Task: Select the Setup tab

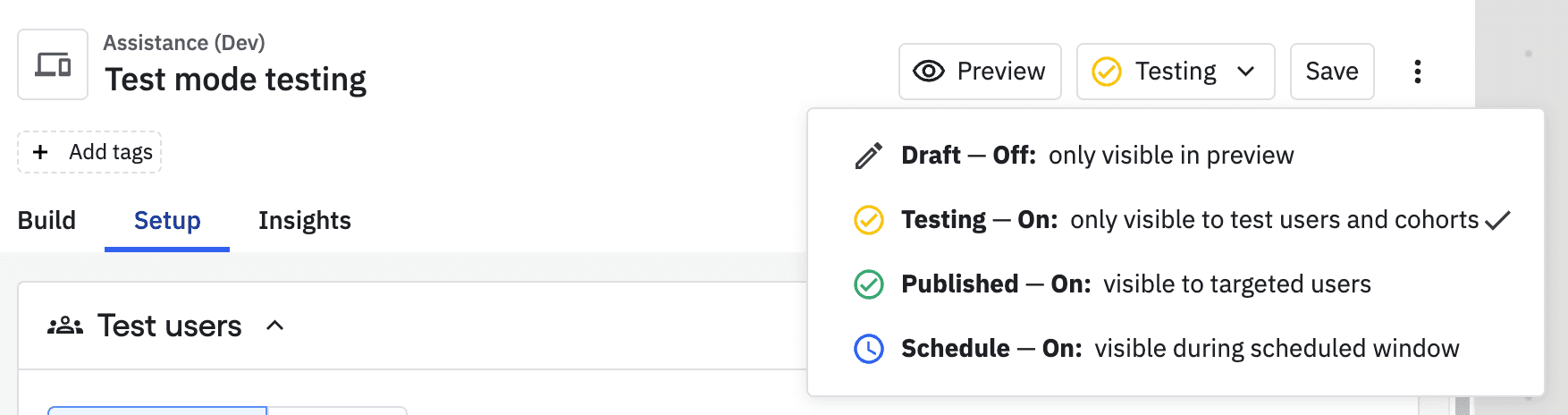Action: (167, 221)
